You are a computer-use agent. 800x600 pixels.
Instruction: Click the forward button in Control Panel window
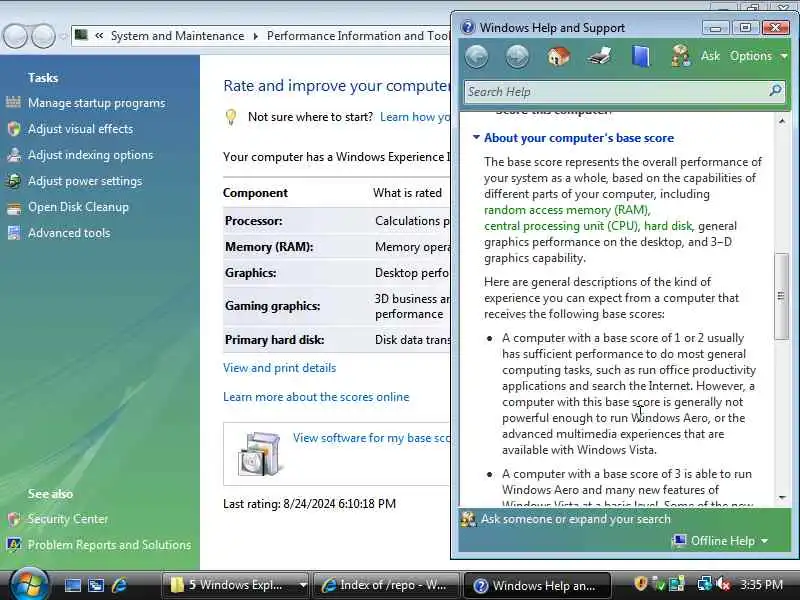pos(43,36)
